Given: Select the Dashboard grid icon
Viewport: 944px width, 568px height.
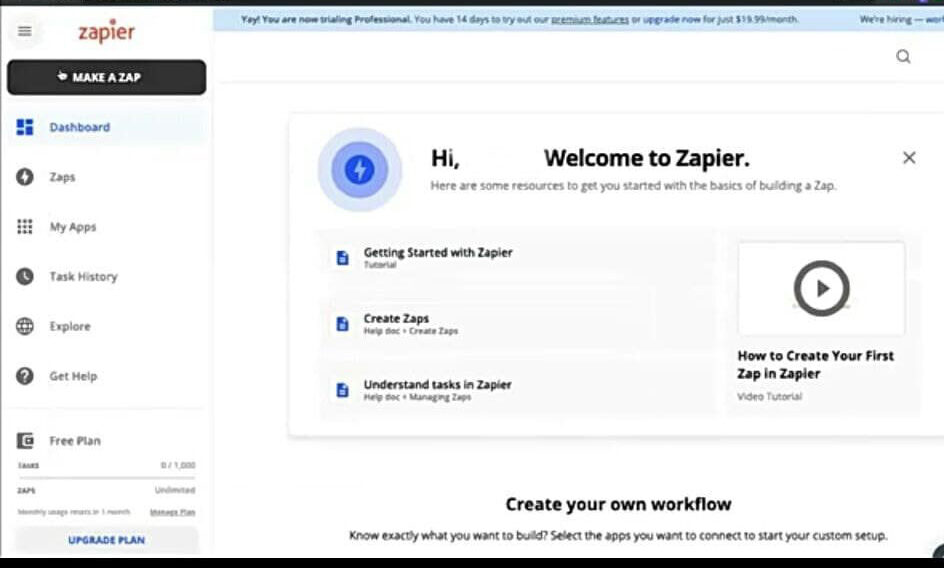Looking at the screenshot, I should tap(25, 127).
